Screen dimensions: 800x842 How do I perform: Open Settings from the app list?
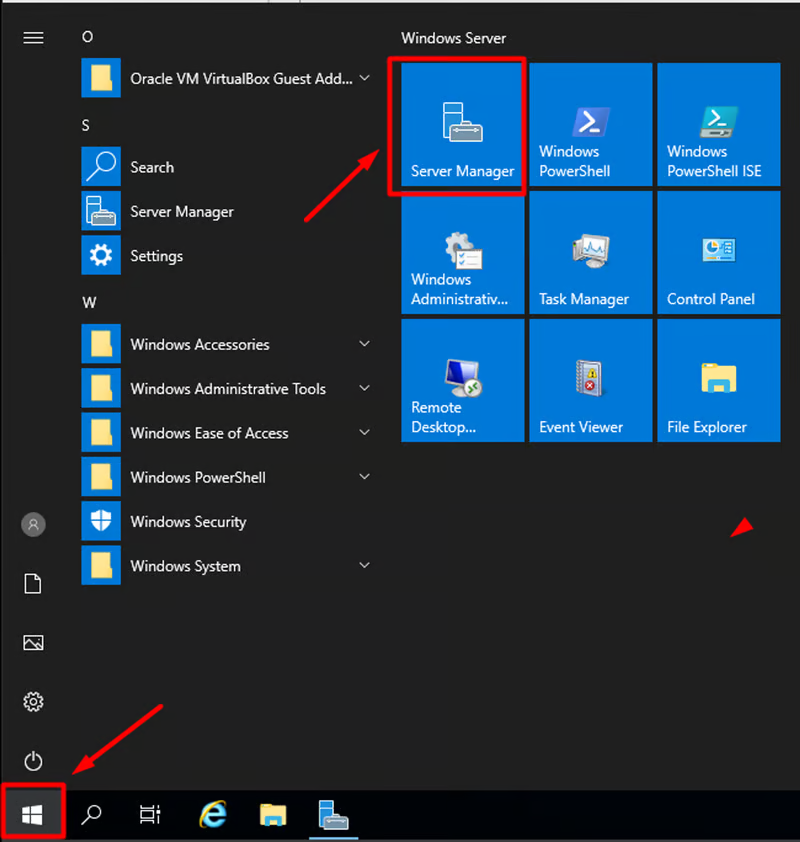(156, 256)
